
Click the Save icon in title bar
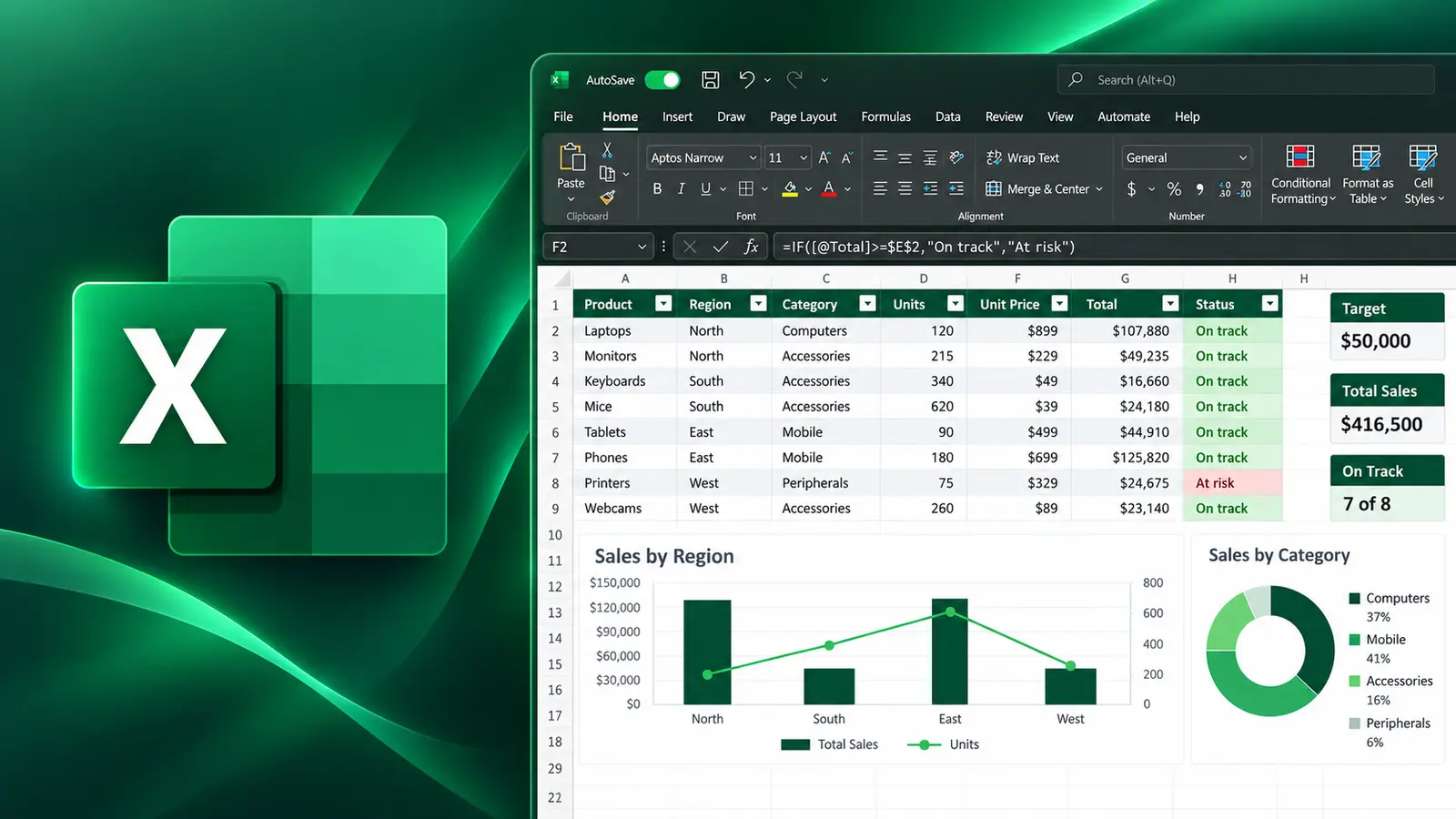coord(711,80)
